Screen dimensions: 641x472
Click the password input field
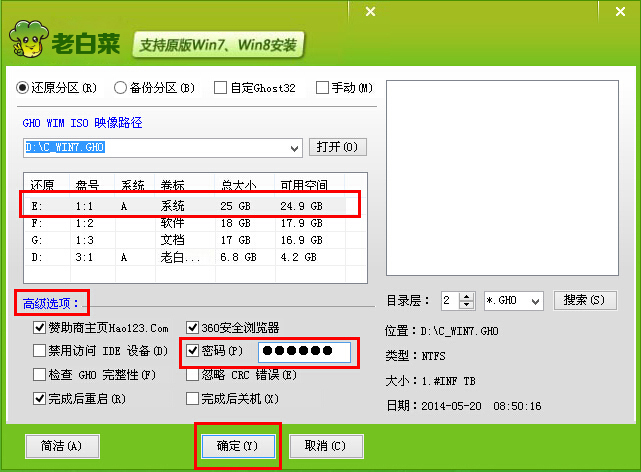pyautogui.click(x=304, y=351)
